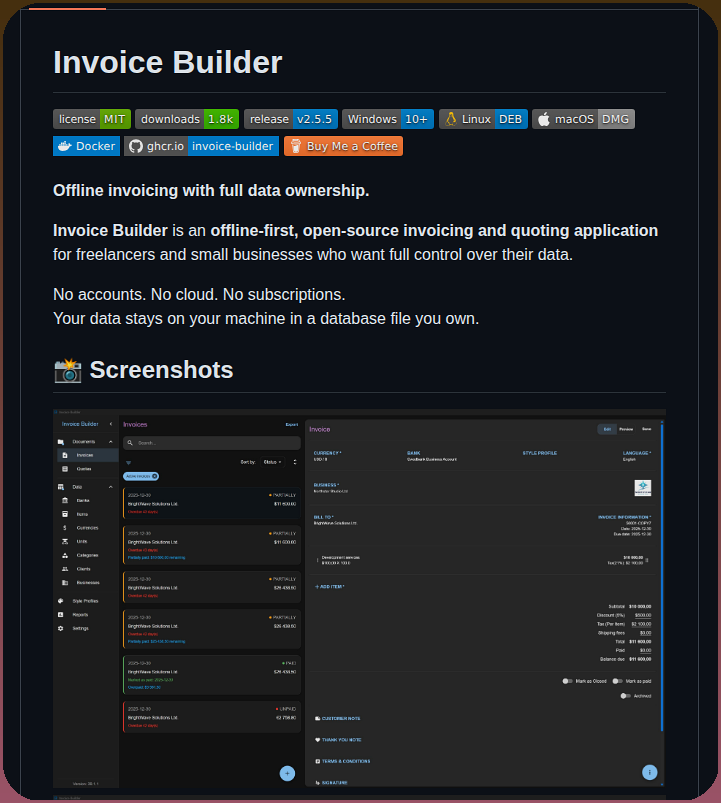Viewport: 721px width, 803px height.
Task: Open the Docker badge
Action: coord(87,146)
